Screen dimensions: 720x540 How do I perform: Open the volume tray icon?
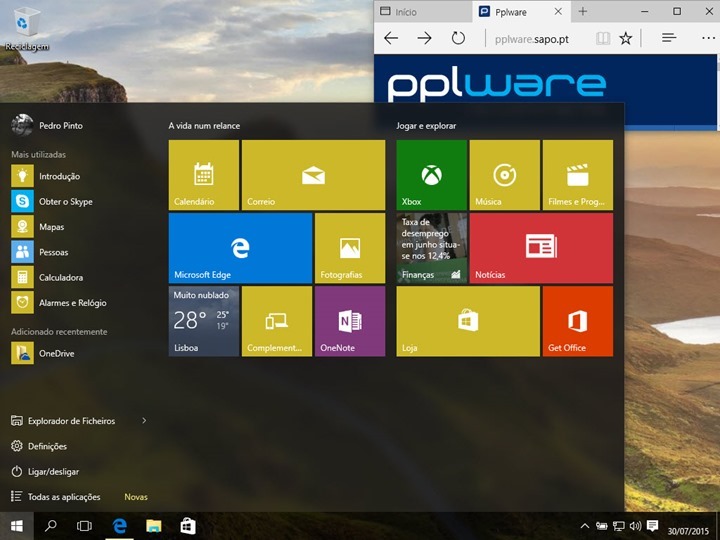click(x=636, y=526)
